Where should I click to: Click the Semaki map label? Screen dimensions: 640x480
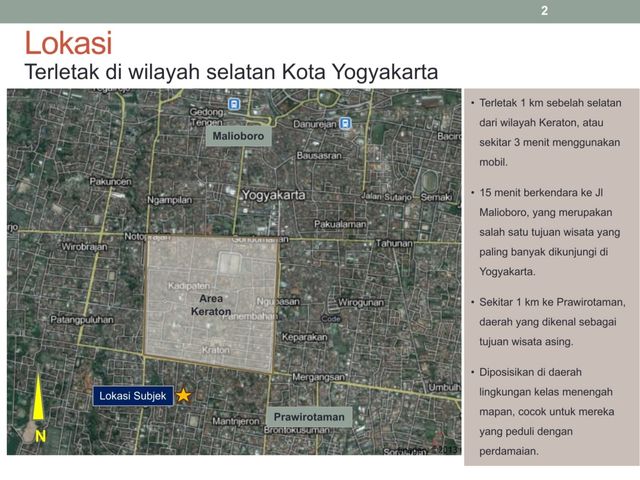click(x=436, y=197)
